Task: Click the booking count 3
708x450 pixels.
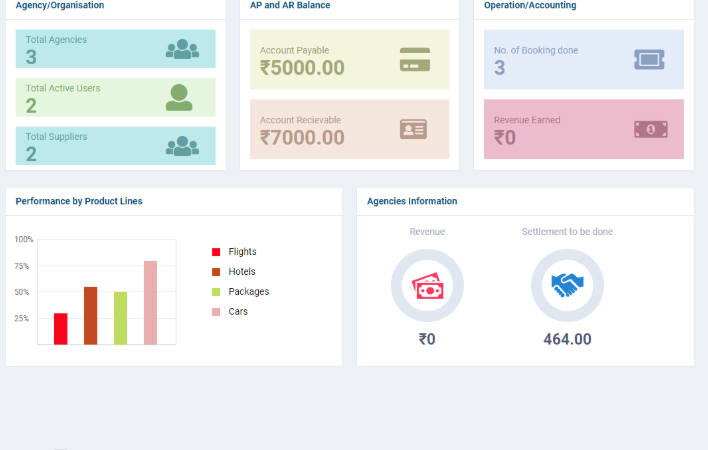Action: 499,68
